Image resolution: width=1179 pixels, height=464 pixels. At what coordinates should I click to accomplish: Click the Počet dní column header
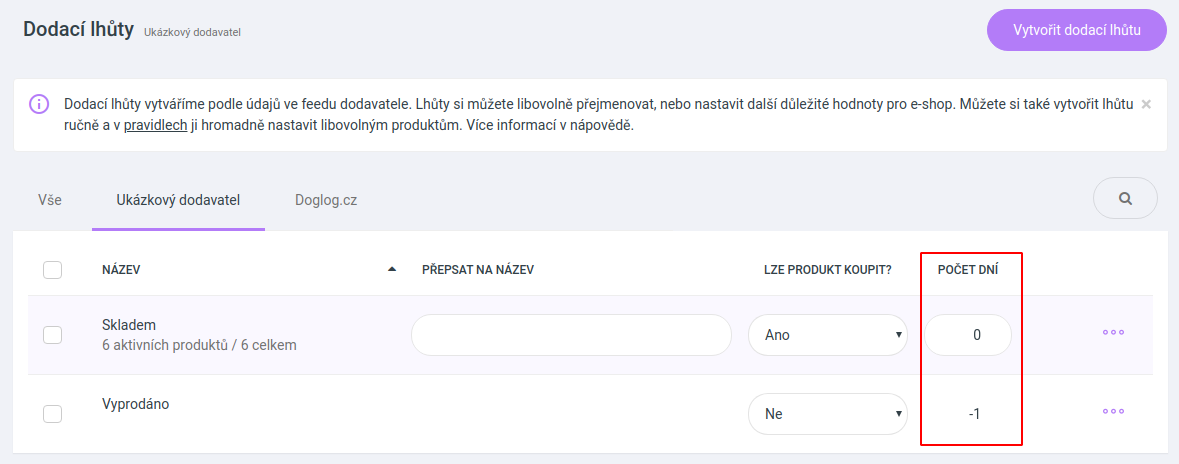click(x=969, y=270)
